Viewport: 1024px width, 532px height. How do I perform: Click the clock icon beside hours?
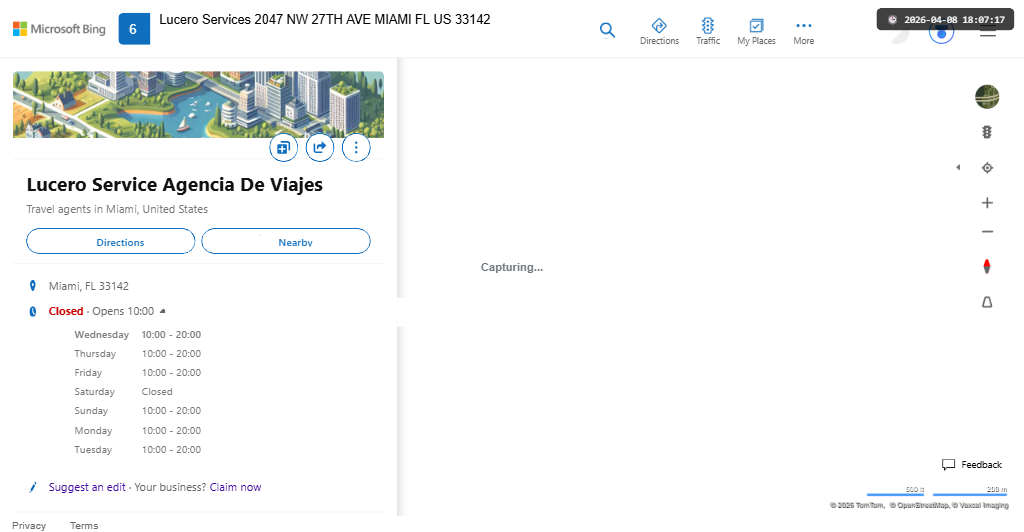click(33, 311)
